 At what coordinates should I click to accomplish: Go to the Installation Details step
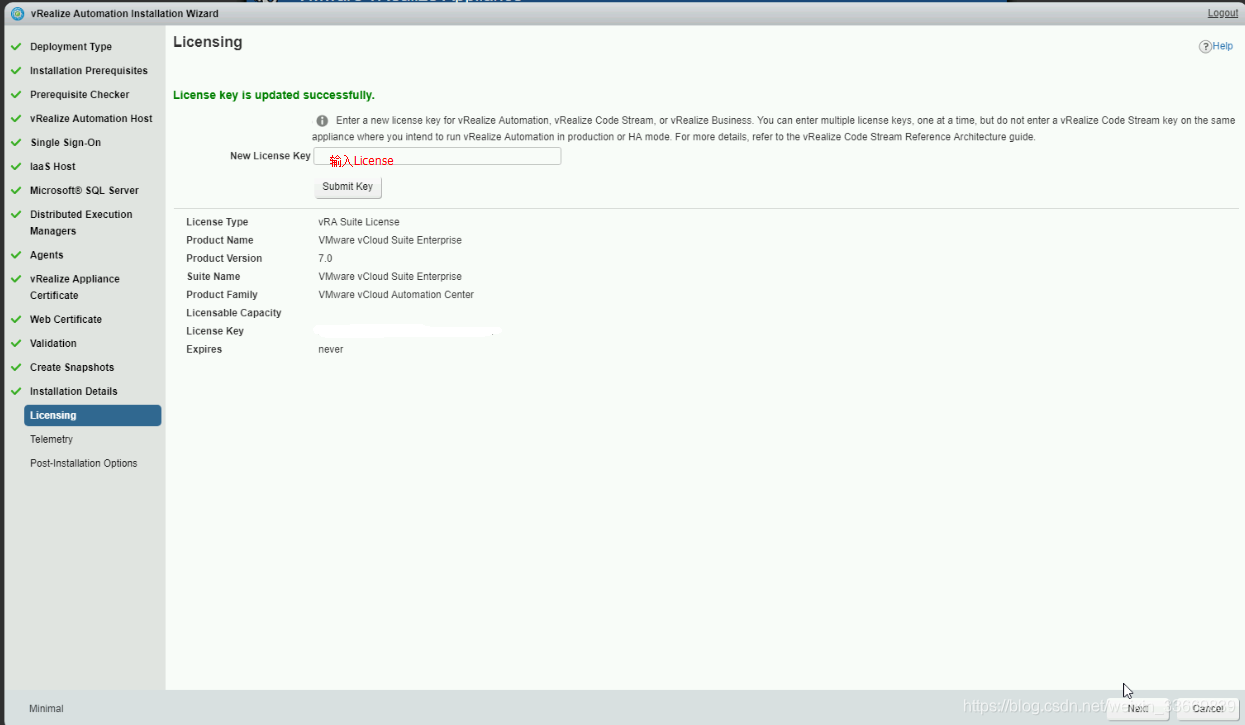[74, 392]
